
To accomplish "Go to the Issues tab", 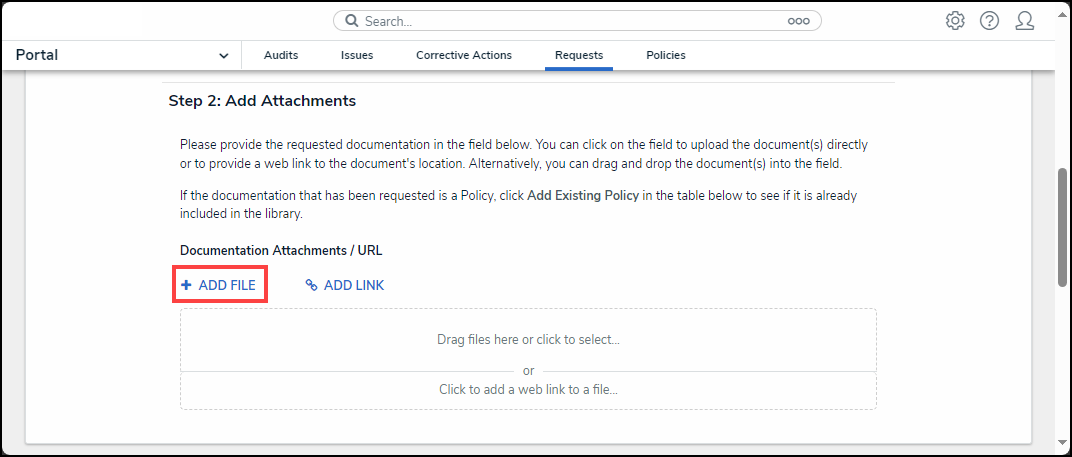I will coord(357,56).
